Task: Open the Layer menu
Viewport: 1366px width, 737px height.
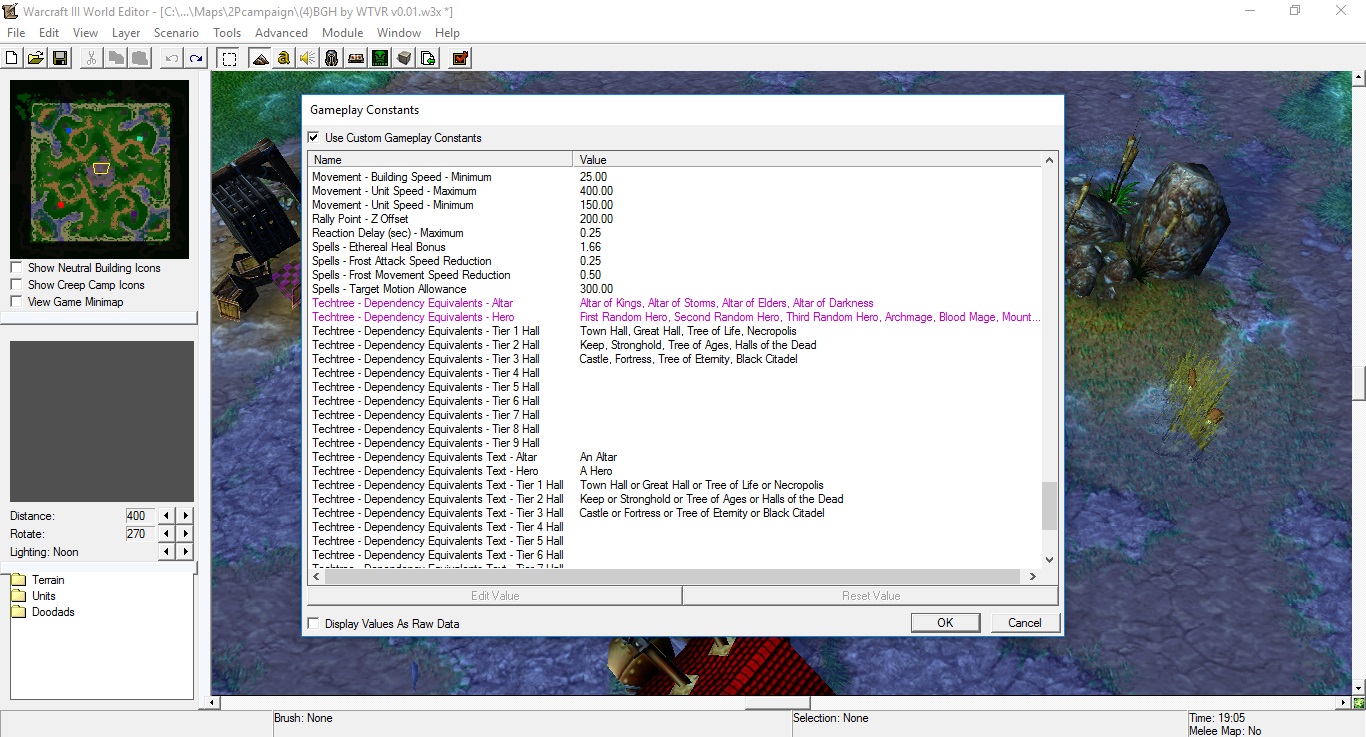Action: click(x=126, y=33)
